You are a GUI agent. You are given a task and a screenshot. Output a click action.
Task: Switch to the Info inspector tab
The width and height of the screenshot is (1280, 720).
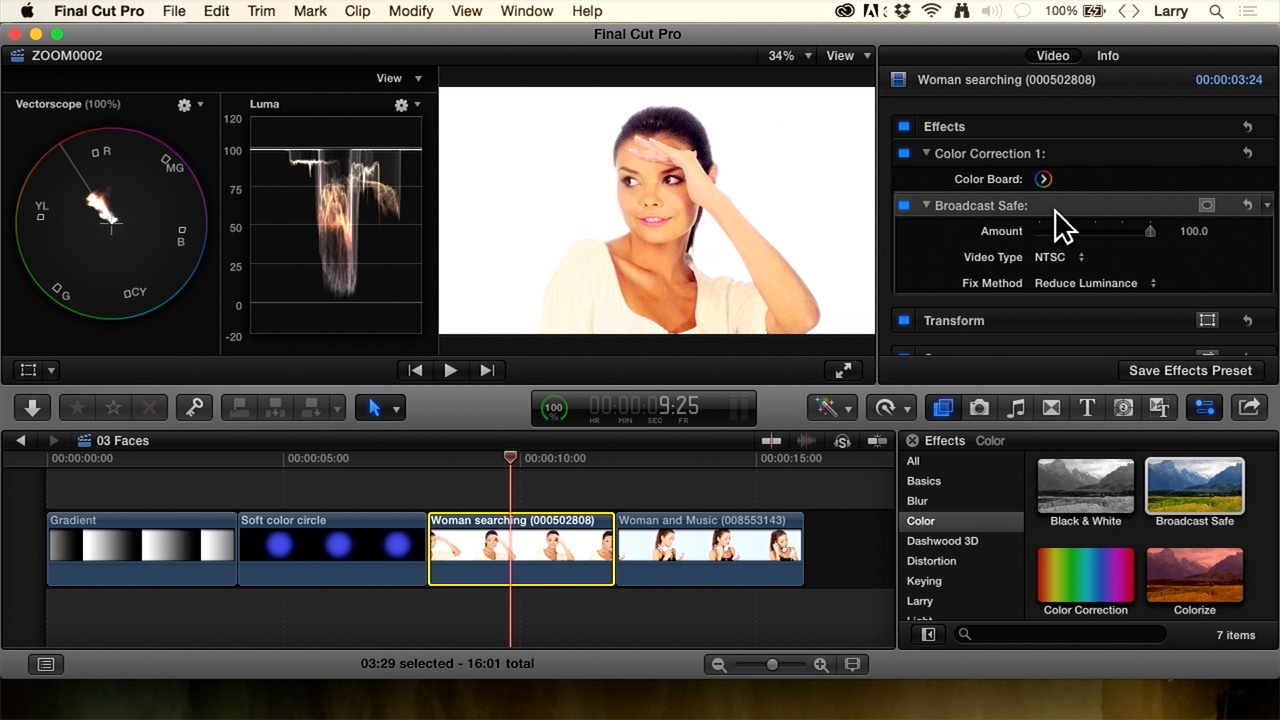click(1108, 56)
